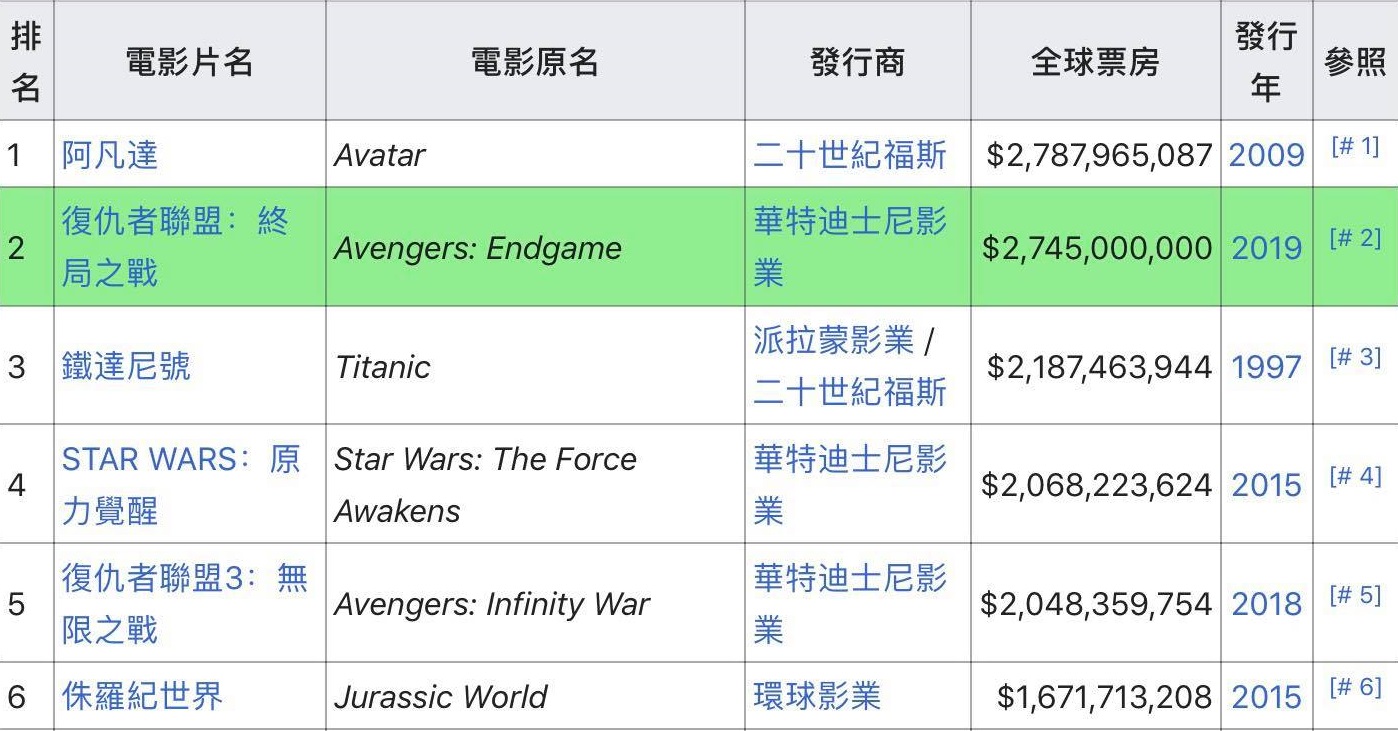Open the STAR WARS：原力覺醒 link
1398x731 pixels.
(x=180, y=459)
